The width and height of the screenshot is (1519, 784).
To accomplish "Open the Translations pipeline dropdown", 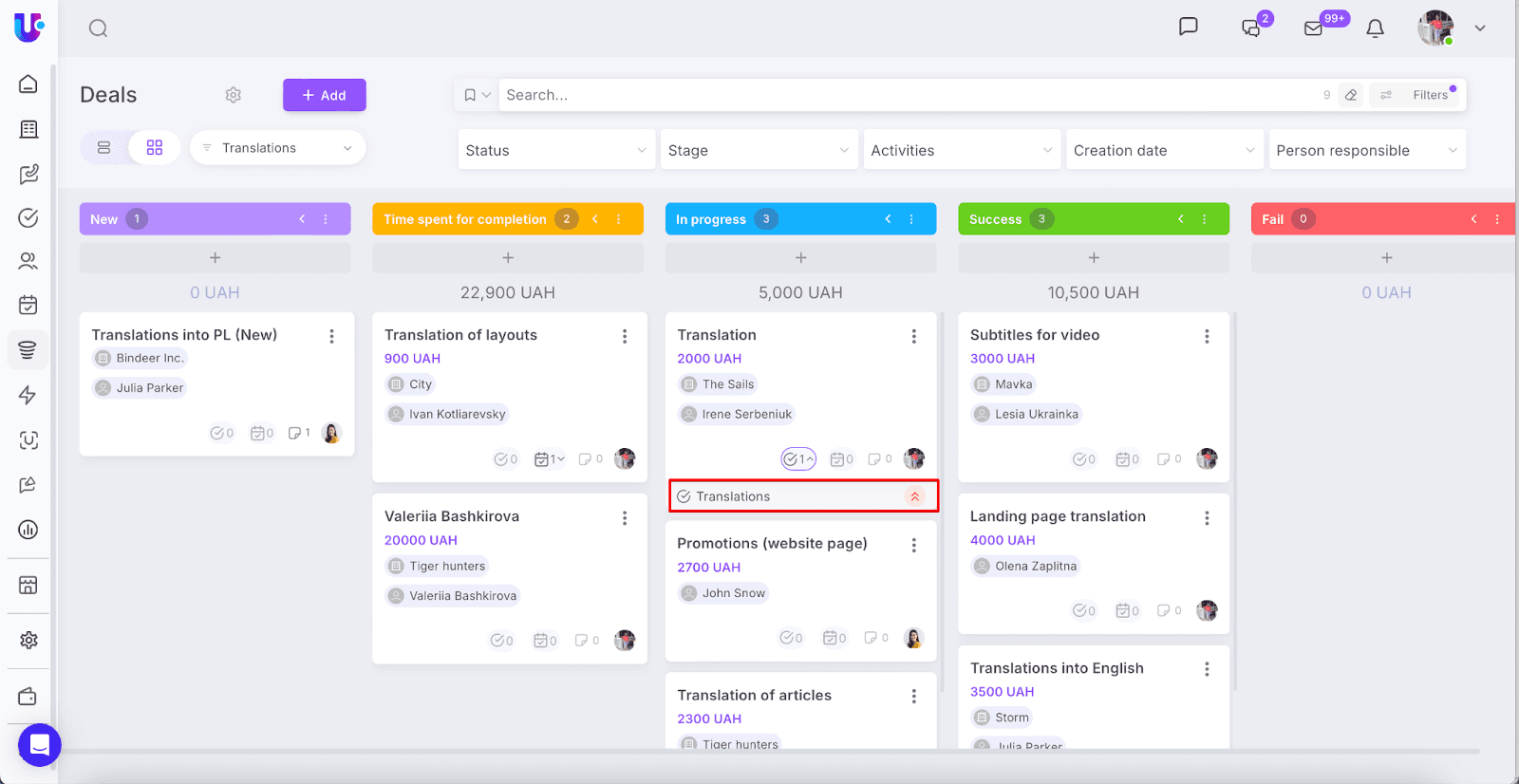I will [277, 148].
